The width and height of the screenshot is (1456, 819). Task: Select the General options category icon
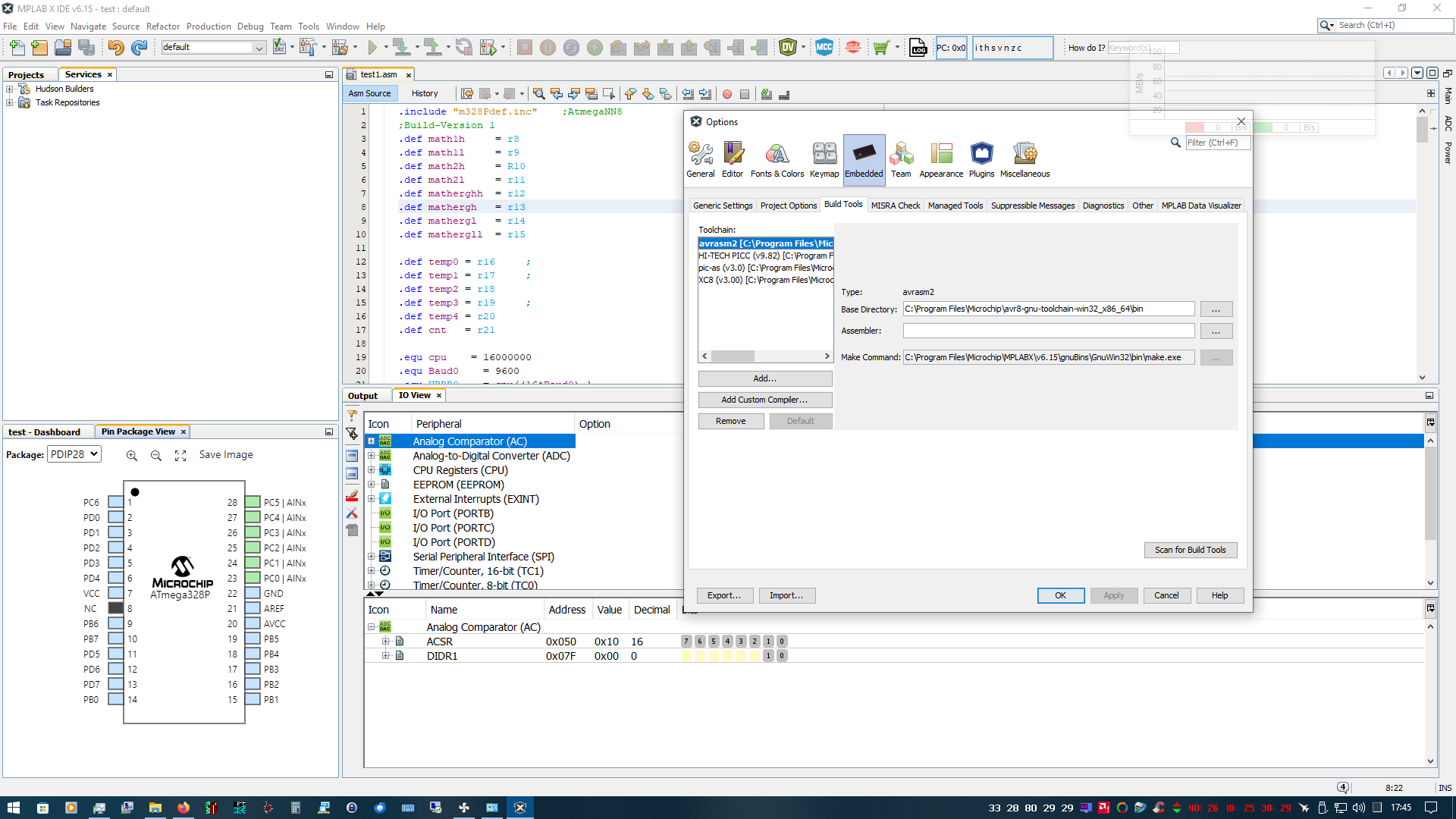pyautogui.click(x=701, y=159)
